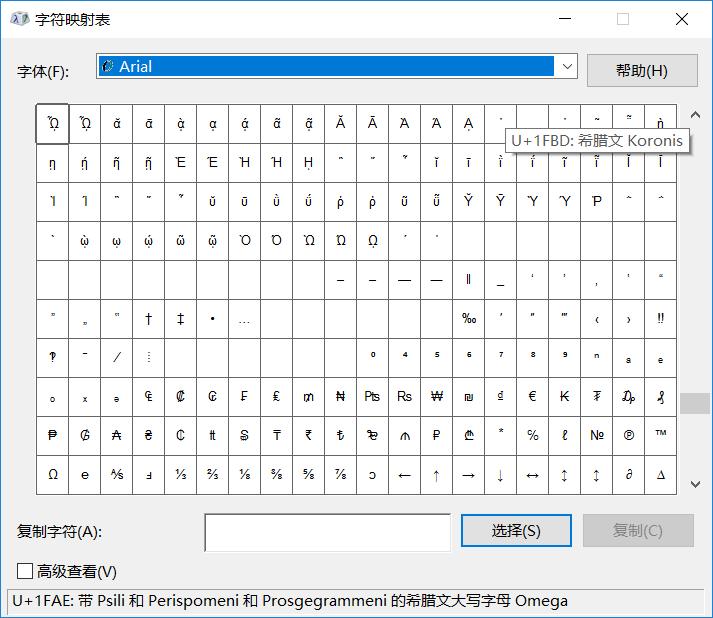This screenshot has width=713, height=618.
Task: Pick the Kip ₭ currency sign
Action: coord(564,397)
